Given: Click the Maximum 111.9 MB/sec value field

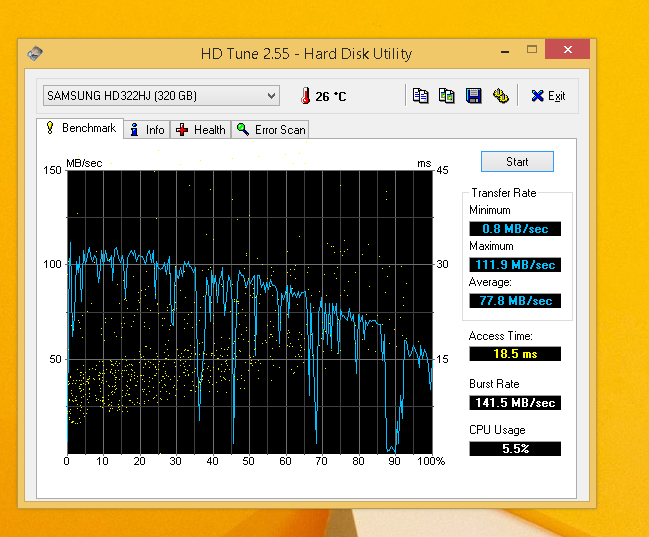Looking at the screenshot, I should pyautogui.click(x=515, y=265).
